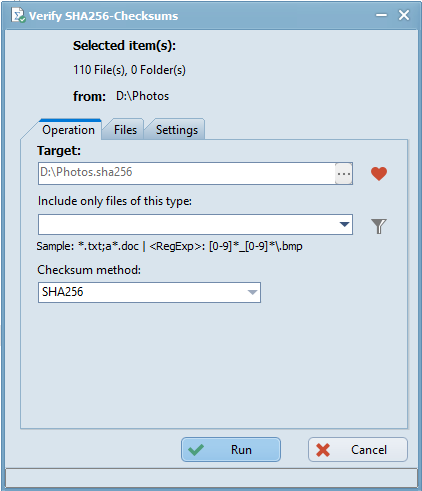Click the checksum app icon in title bar

click(18, 15)
